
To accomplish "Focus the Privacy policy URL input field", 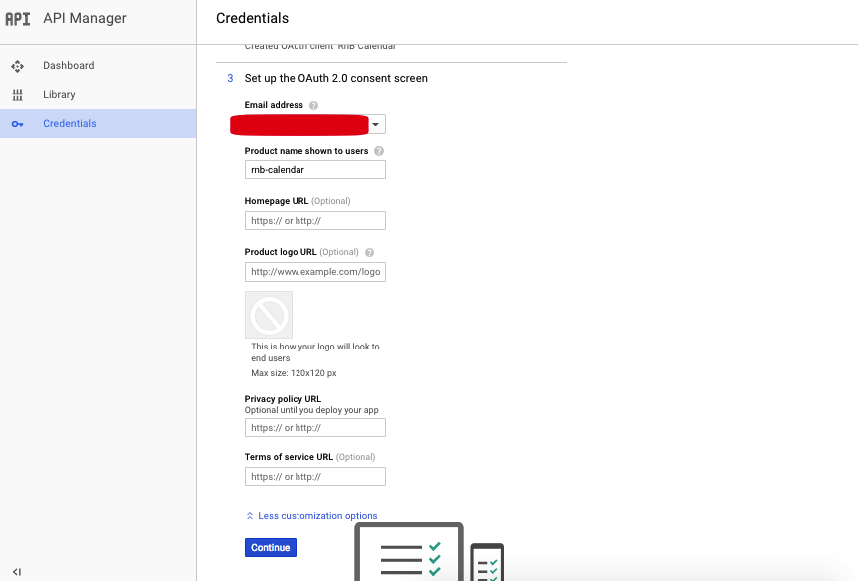I will [315, 427].
